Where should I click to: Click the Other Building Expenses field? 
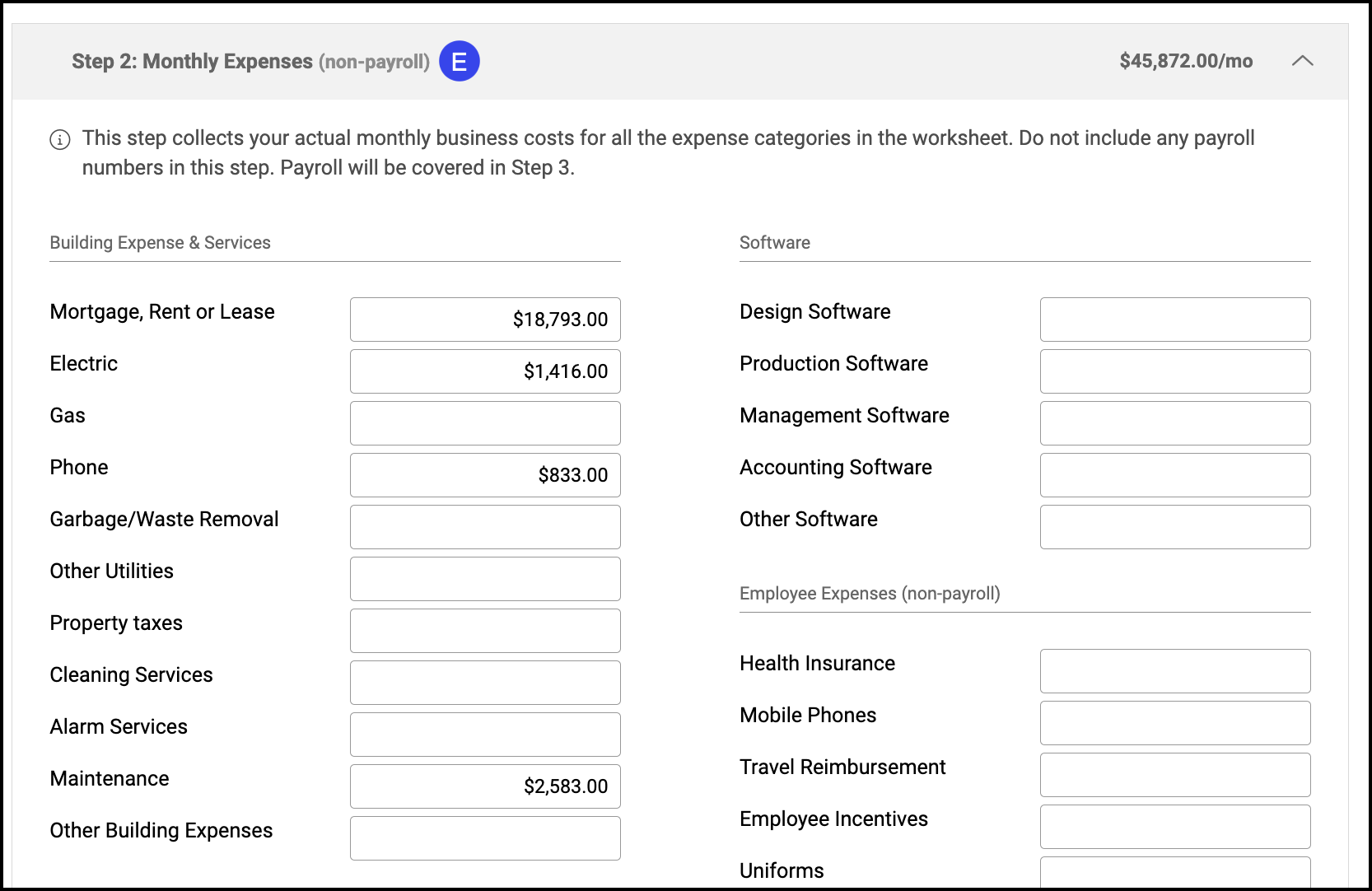(485, 838)
